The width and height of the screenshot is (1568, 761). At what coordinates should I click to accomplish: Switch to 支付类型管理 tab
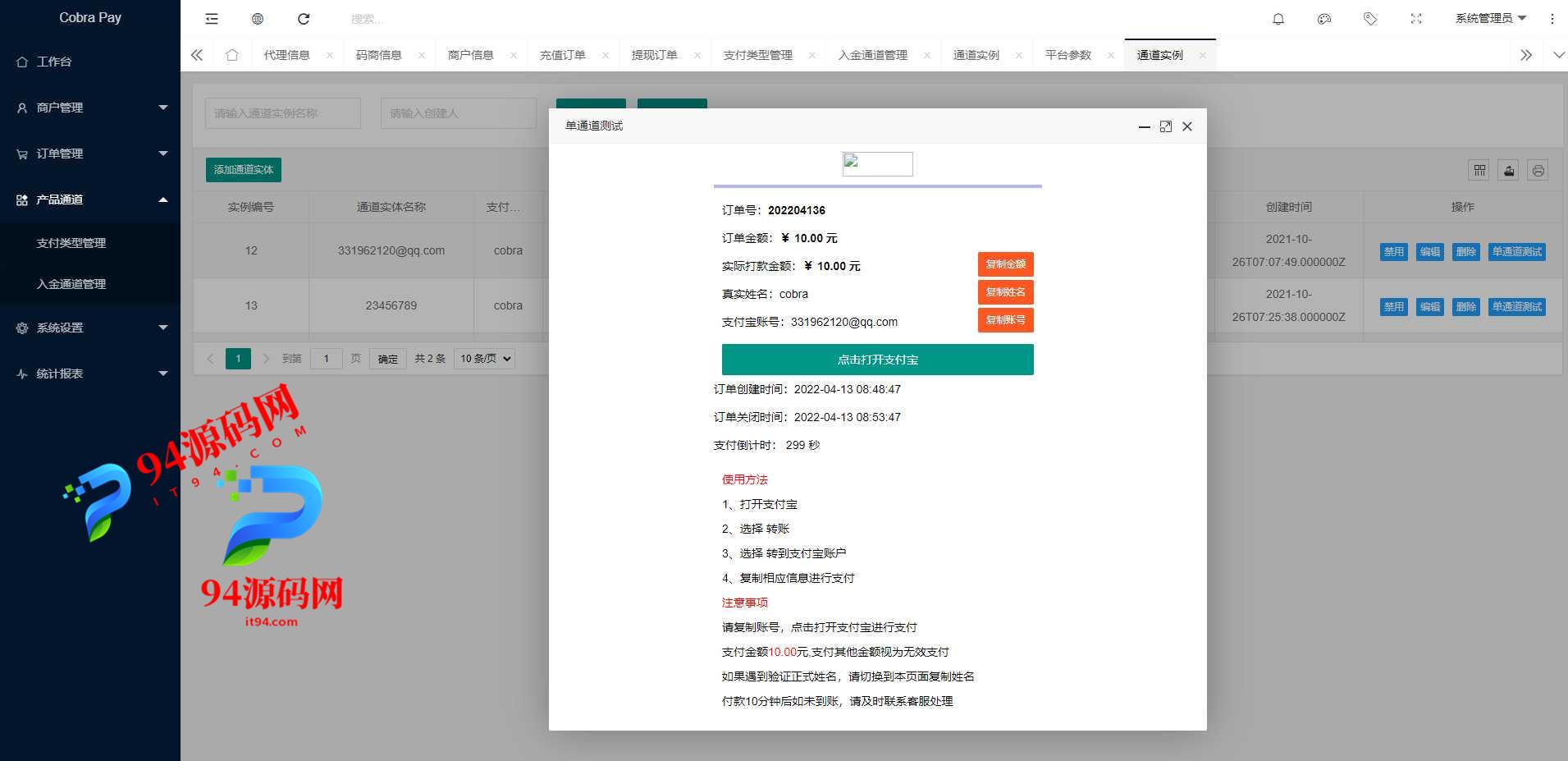pyautogui.click(x=757, y=55)
